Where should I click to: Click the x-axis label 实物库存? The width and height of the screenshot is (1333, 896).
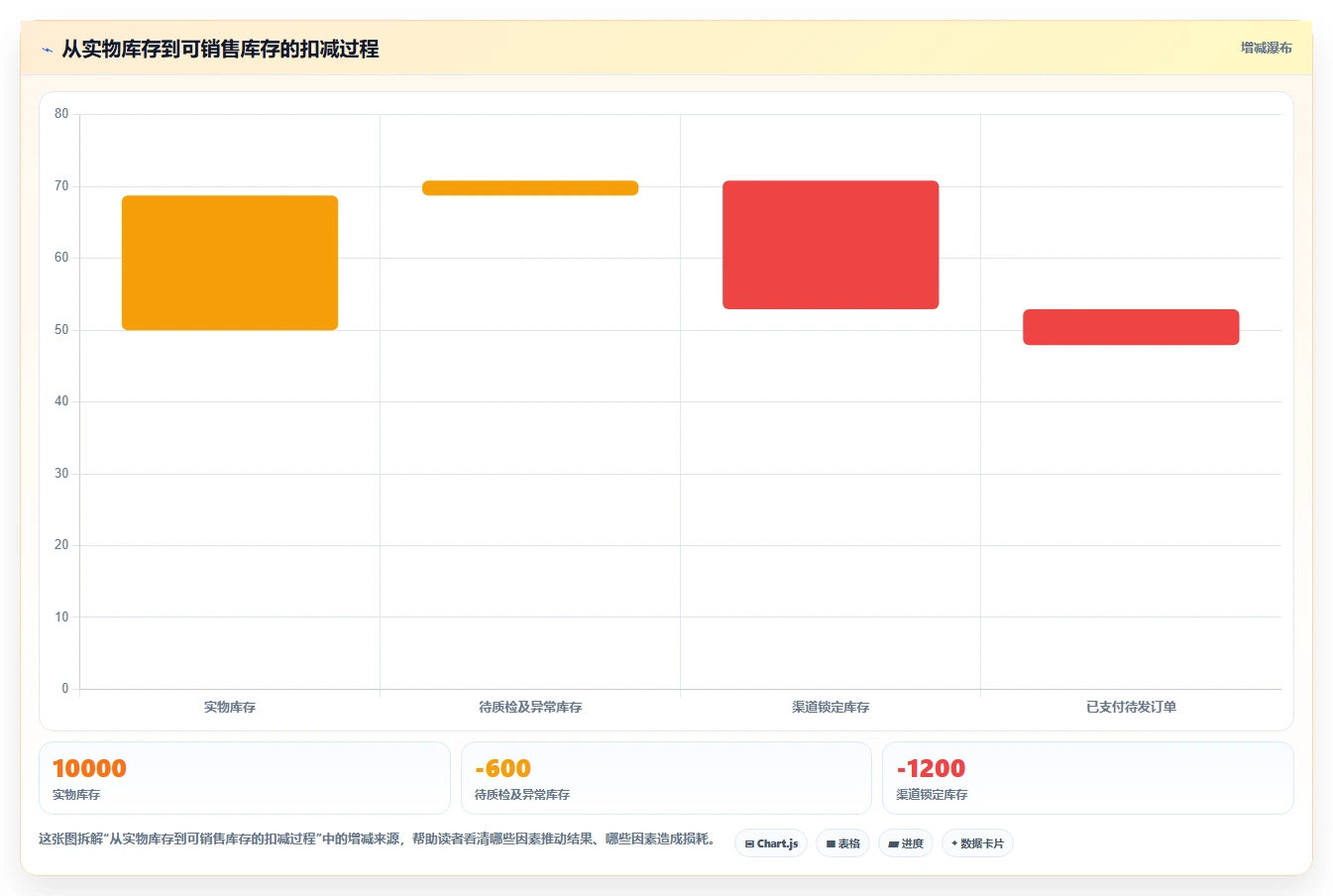pos(230,707)
